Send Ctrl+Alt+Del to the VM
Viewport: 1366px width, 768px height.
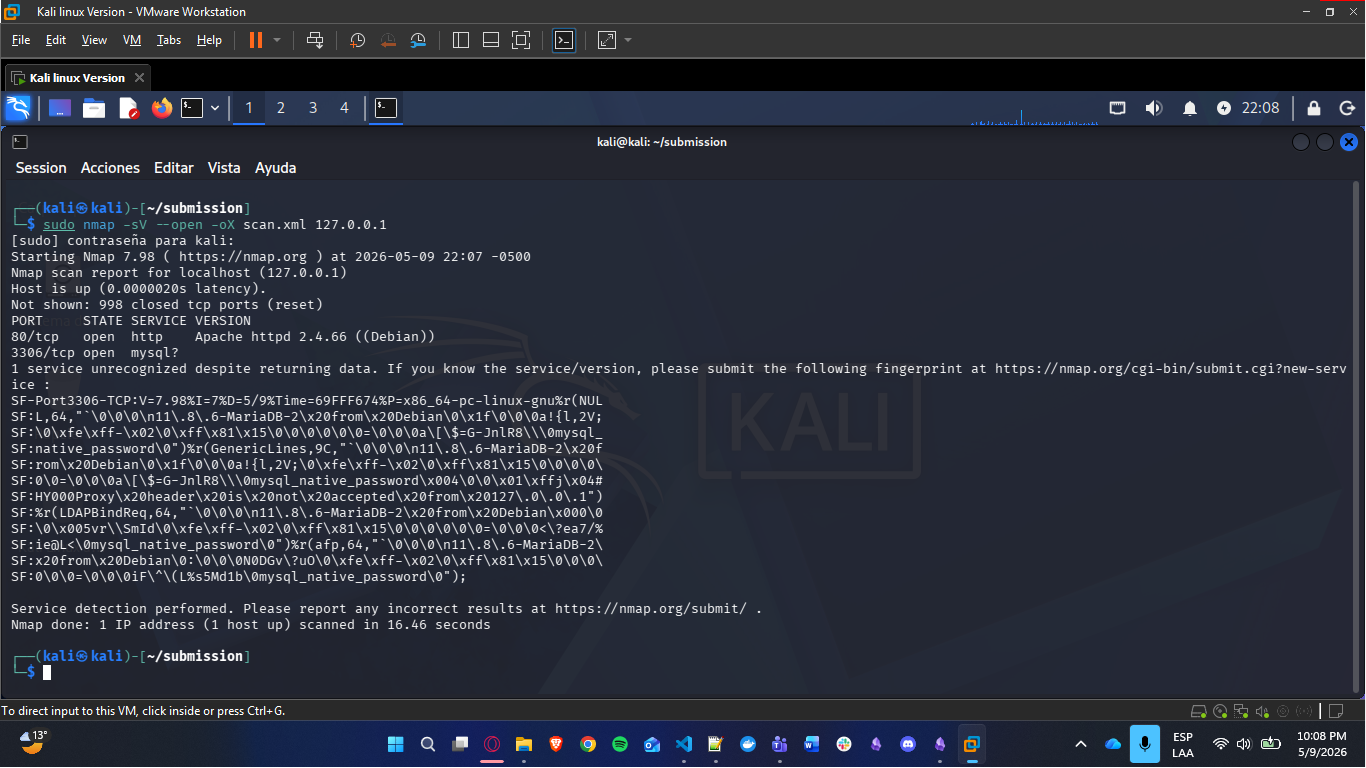tap(315, 40)
